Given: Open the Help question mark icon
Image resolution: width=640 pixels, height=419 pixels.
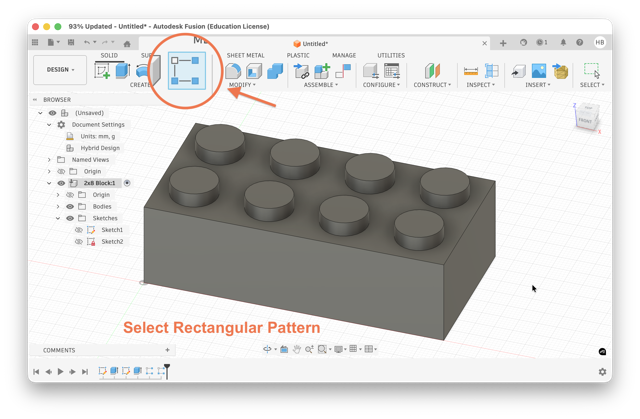Looking at the screenshot, I should tap(579, 42).
